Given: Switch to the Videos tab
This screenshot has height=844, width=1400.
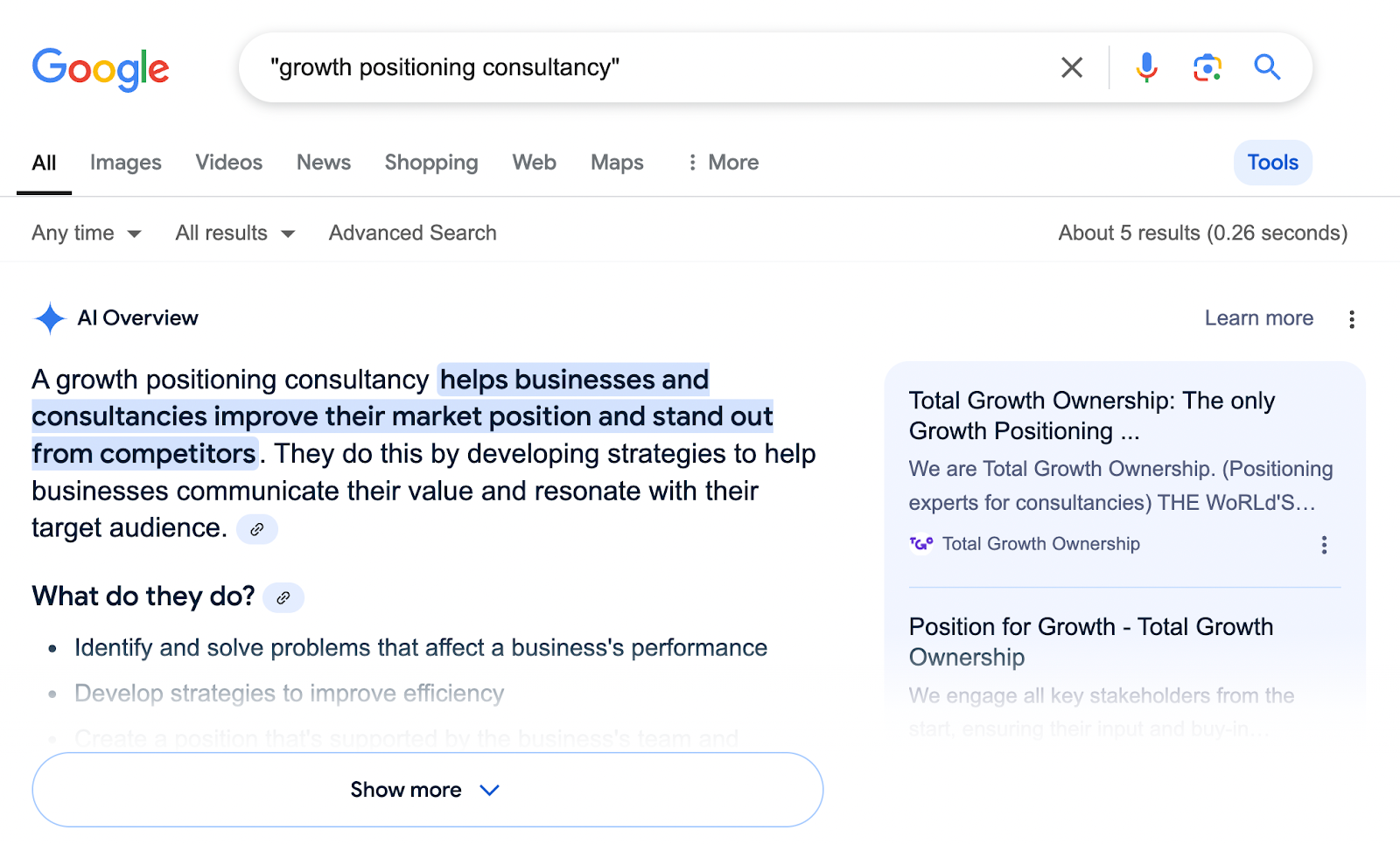Looking at the screenshot, I should coord(229,163).
